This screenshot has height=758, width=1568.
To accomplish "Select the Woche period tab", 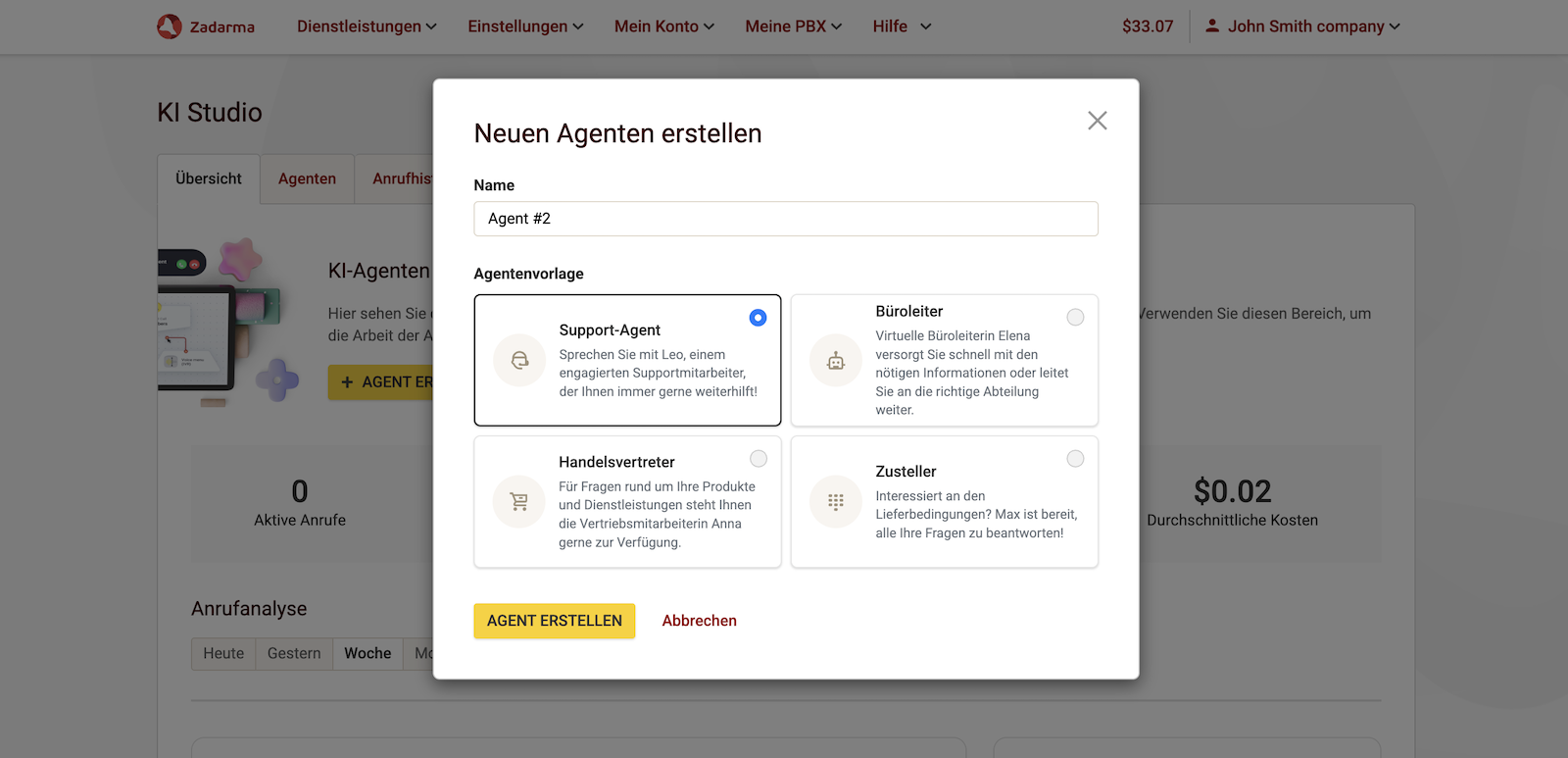I will click(367, 653).
